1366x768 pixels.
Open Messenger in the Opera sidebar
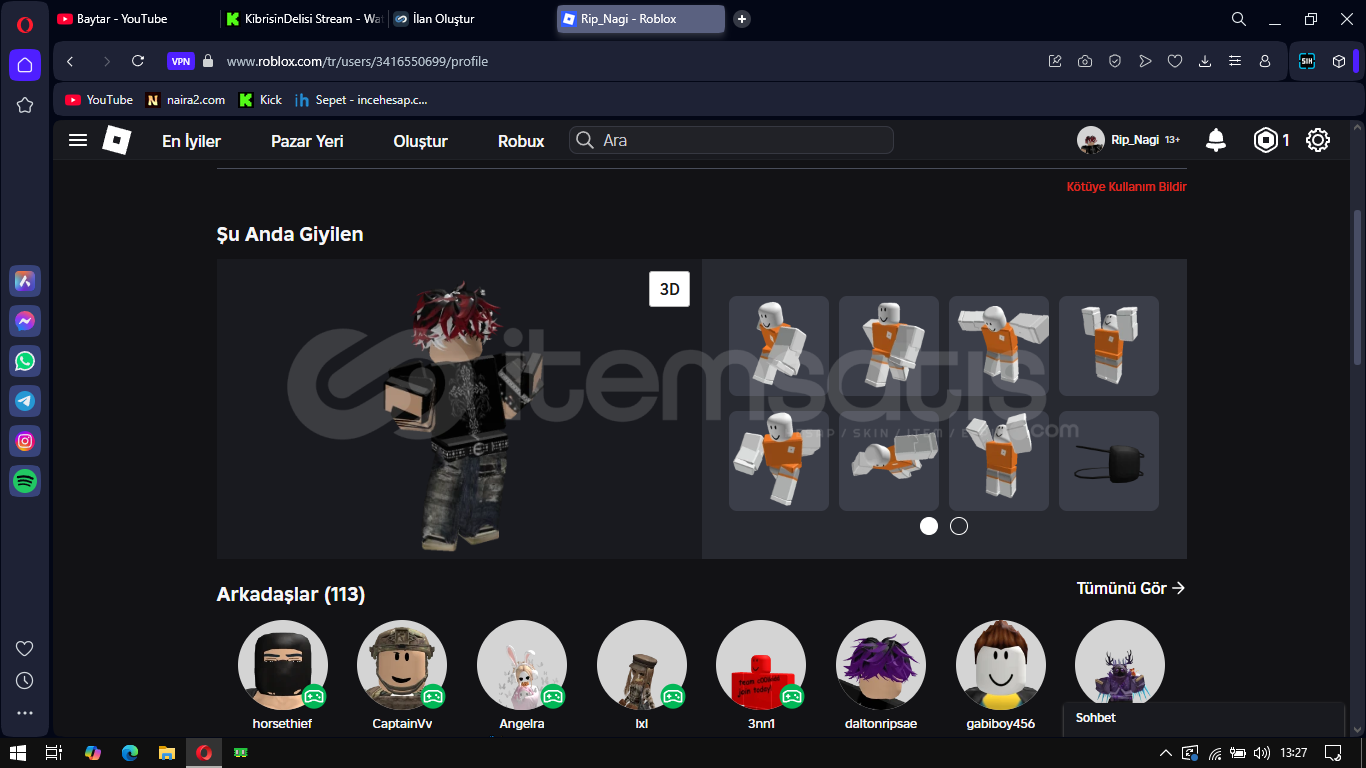pyautogui.click(x=25, y=321)
